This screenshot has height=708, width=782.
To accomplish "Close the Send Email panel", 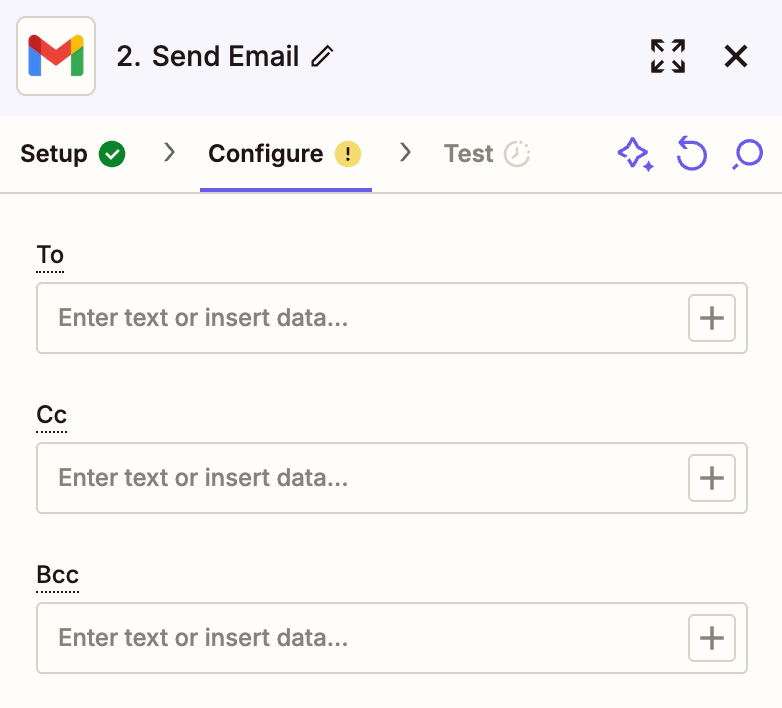I will (736, 57).
